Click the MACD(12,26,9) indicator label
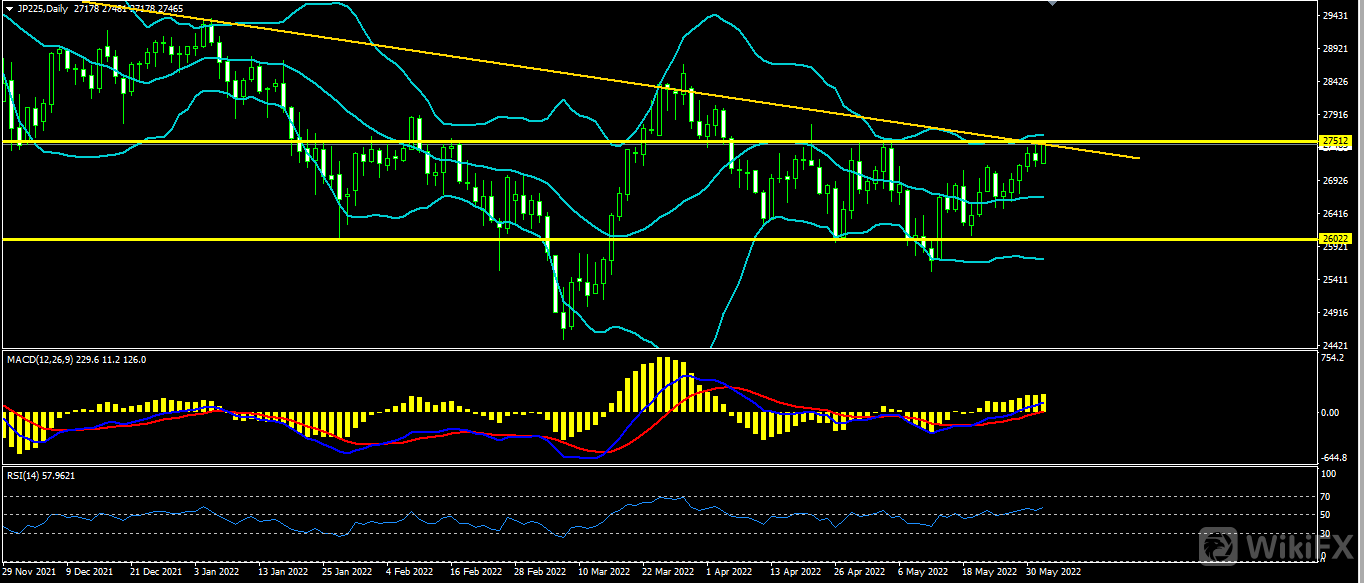 pos(40,359)
